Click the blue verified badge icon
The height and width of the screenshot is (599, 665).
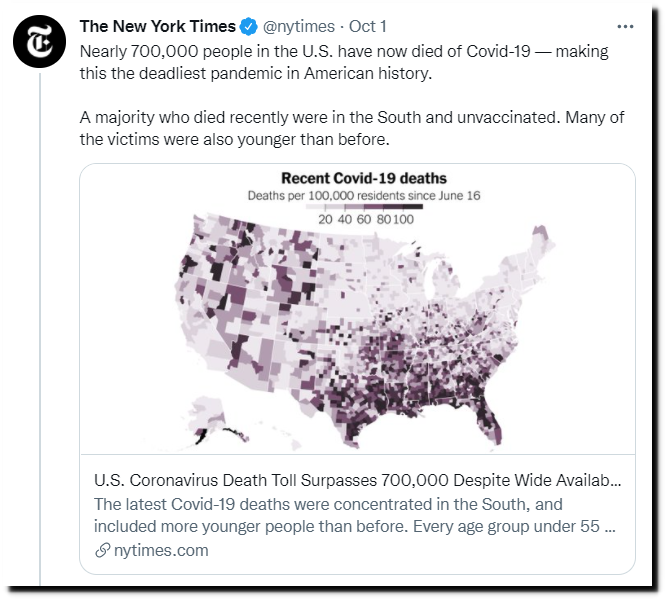point(249,27)
